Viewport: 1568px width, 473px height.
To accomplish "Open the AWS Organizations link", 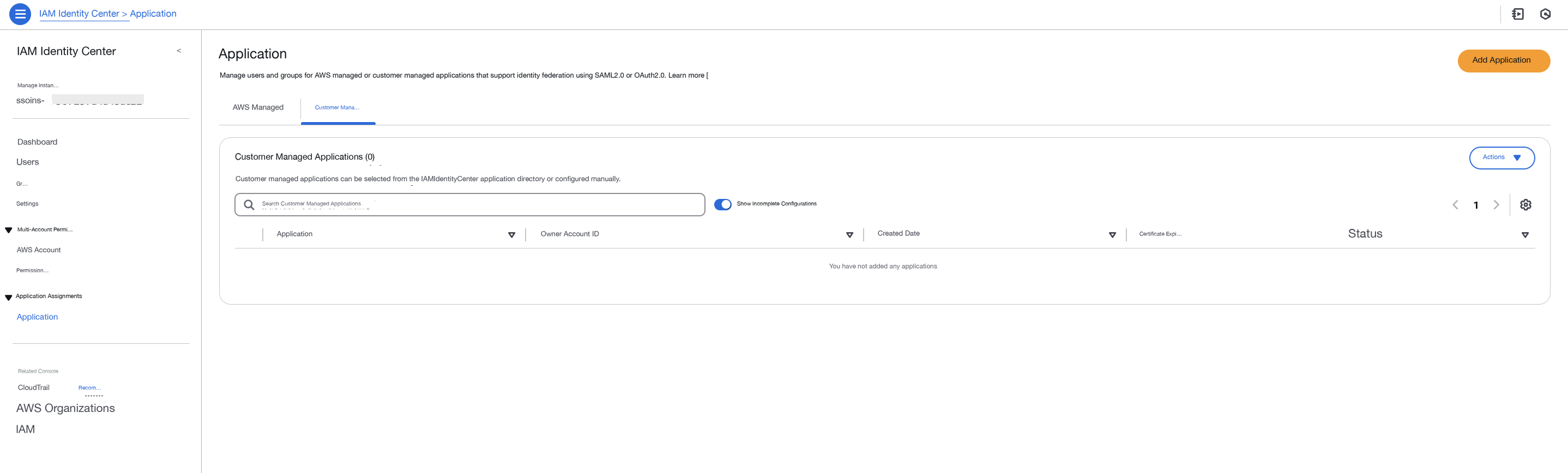I will [x=66, y=409].
